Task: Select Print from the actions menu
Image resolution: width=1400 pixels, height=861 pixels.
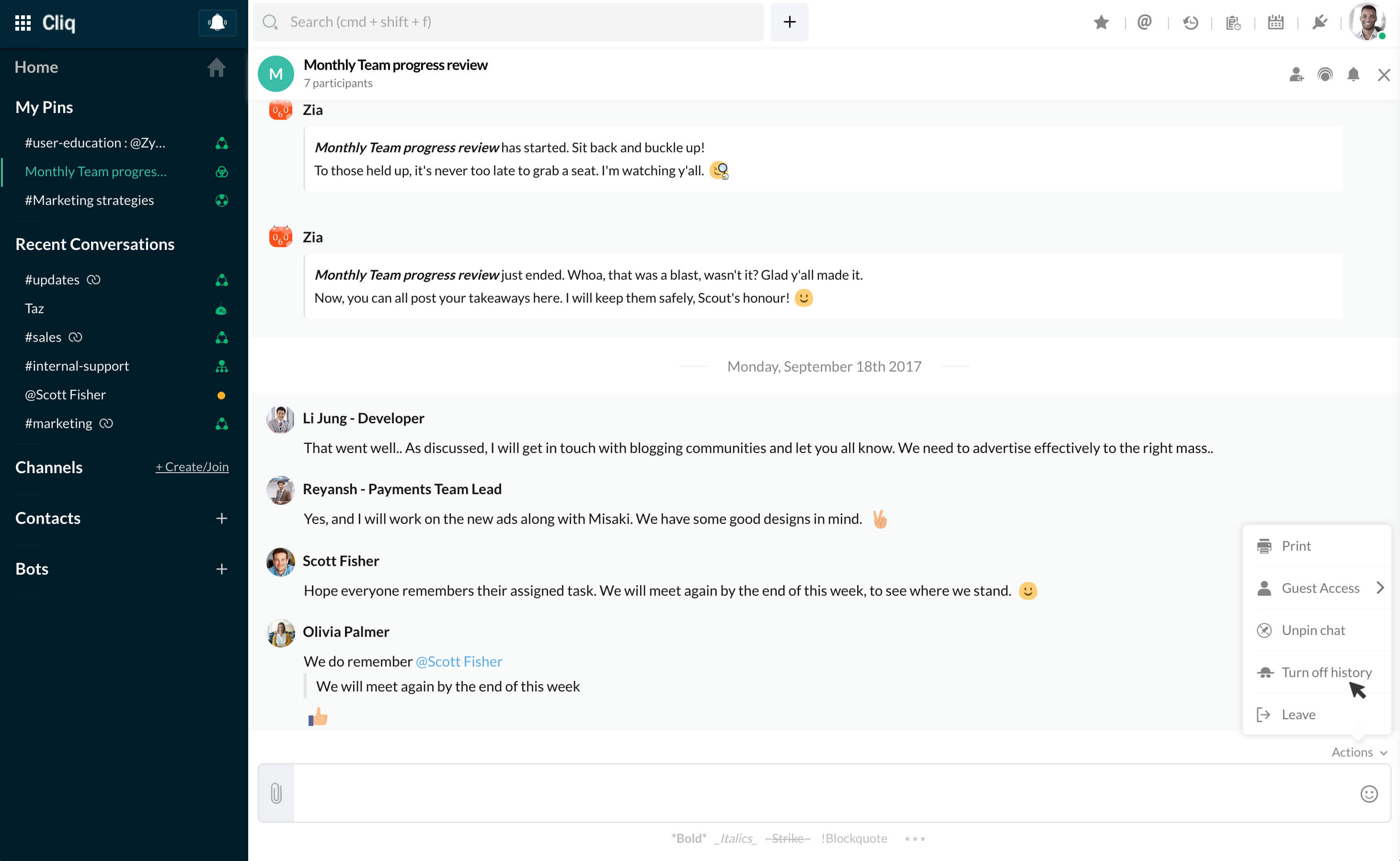Action: pyautogui.click(x=1317, y=545)
